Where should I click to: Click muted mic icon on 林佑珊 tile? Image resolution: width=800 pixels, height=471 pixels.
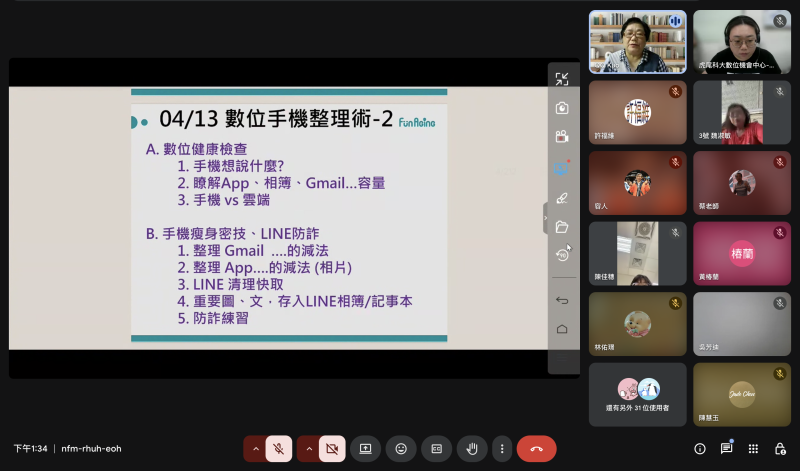[675, 303]
